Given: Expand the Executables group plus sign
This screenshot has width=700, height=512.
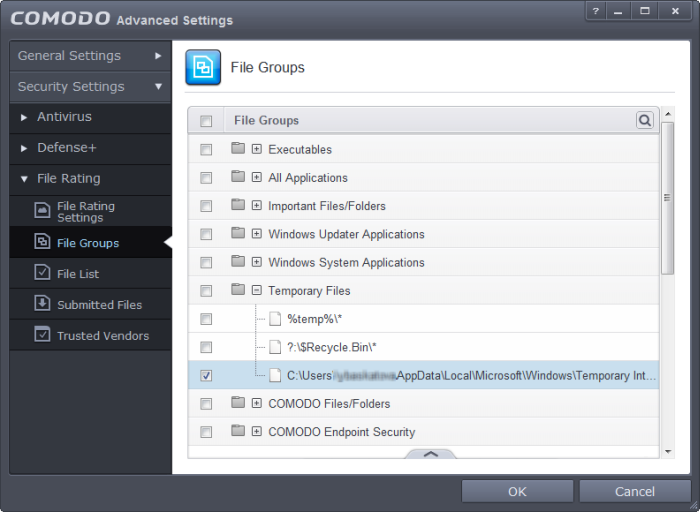Looking at the screenshot, I should point(256,149).
